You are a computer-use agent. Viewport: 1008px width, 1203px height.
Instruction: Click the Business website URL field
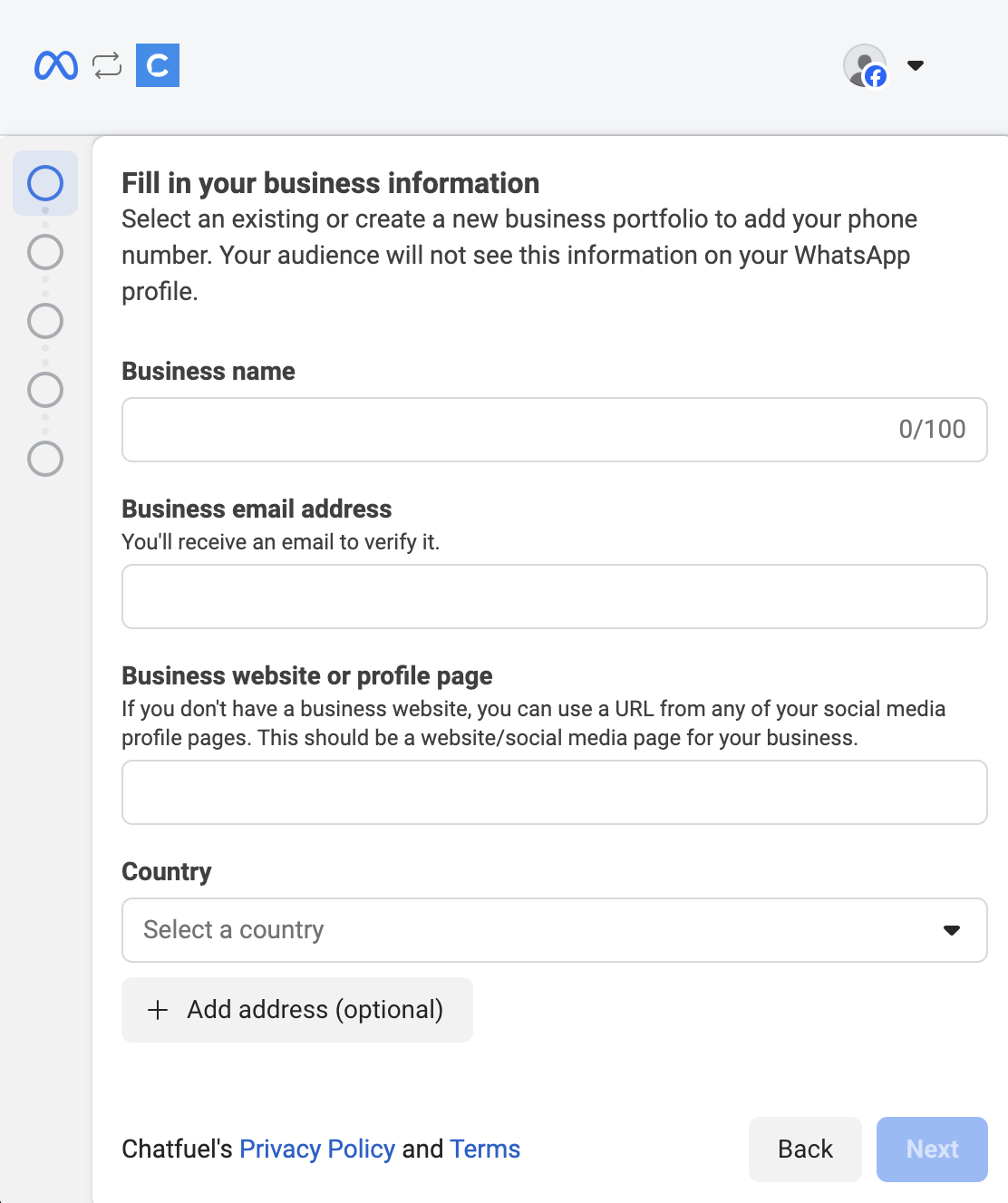(x=554, y=792)
